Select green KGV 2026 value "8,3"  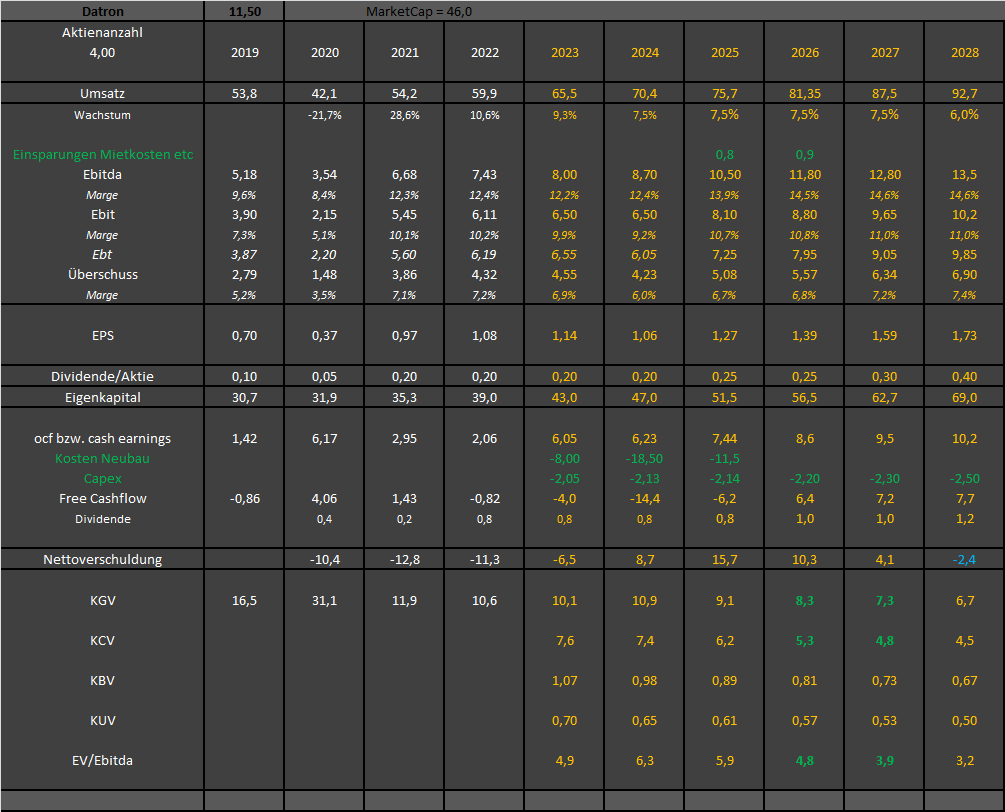pos(804,601)
